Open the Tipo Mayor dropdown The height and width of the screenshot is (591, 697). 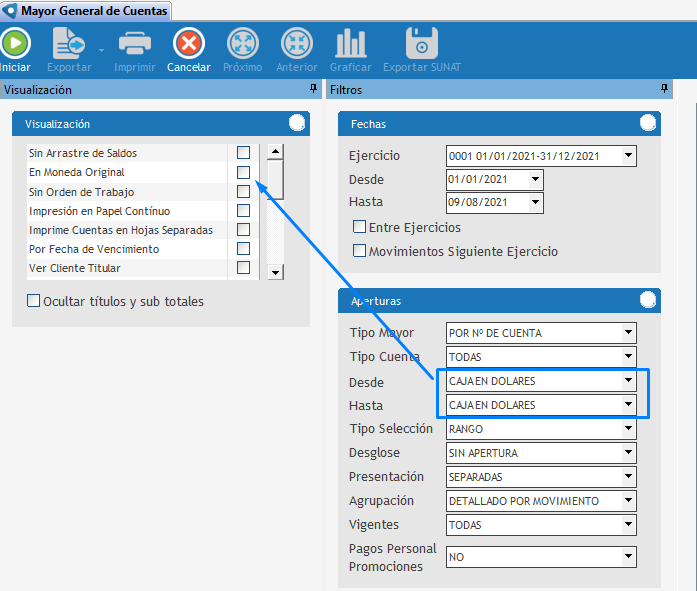tap(628, 333)
